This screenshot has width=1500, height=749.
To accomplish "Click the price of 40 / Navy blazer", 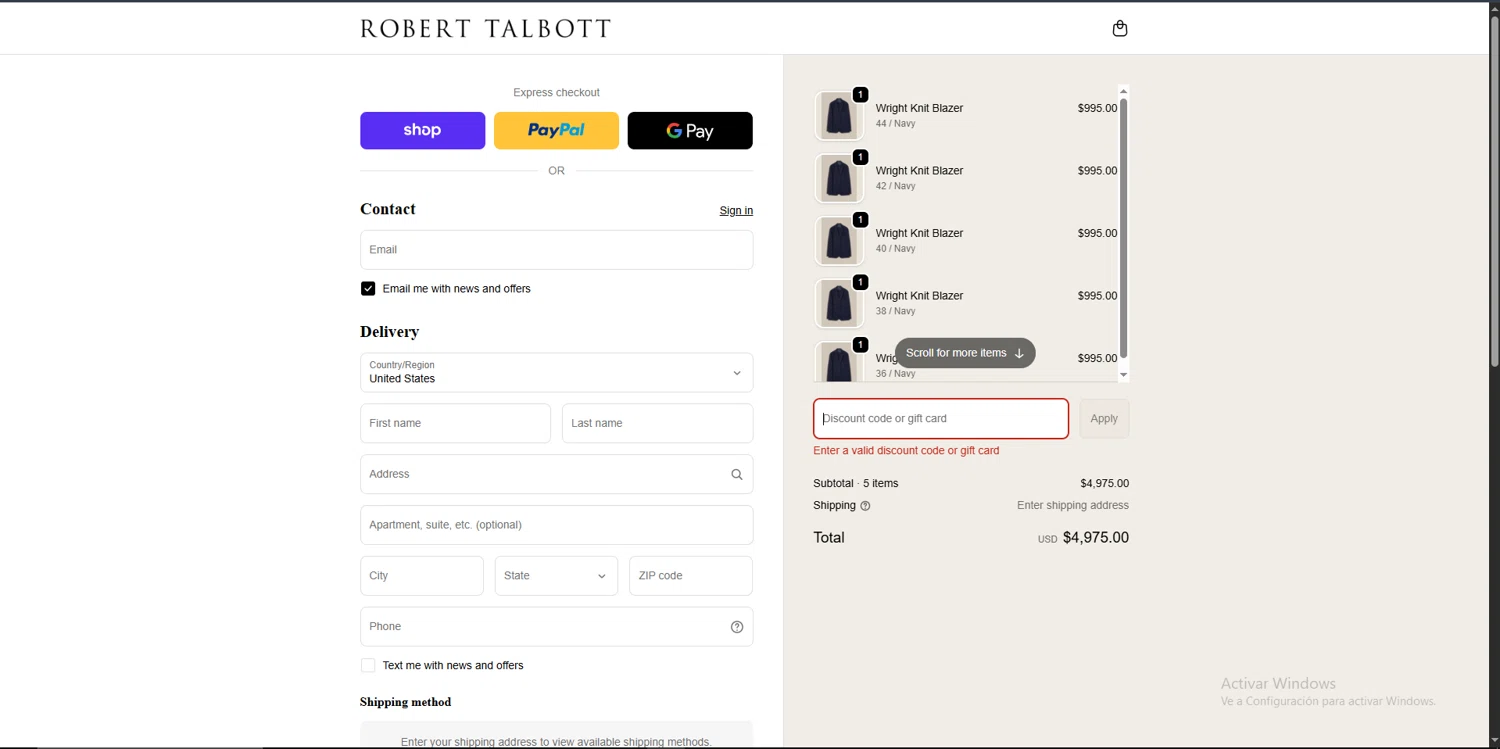I will 1097,233.
